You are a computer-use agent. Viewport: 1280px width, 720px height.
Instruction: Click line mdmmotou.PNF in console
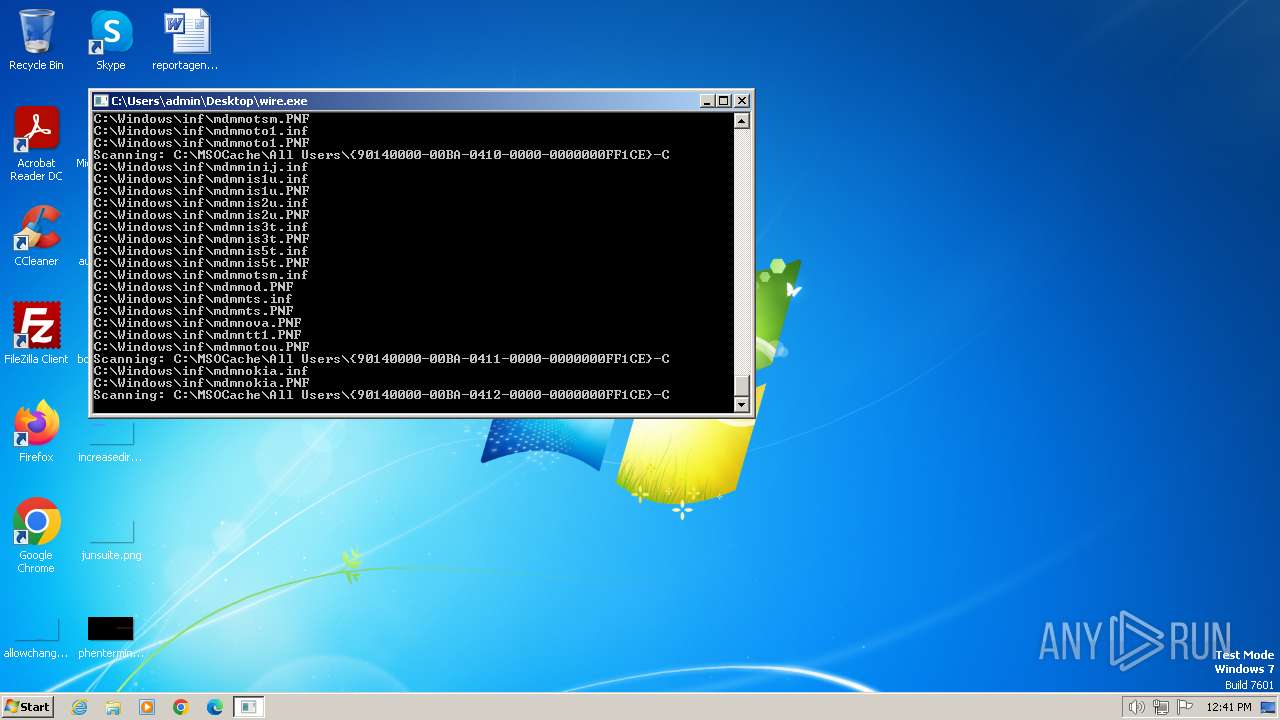(x=201, y=347)
